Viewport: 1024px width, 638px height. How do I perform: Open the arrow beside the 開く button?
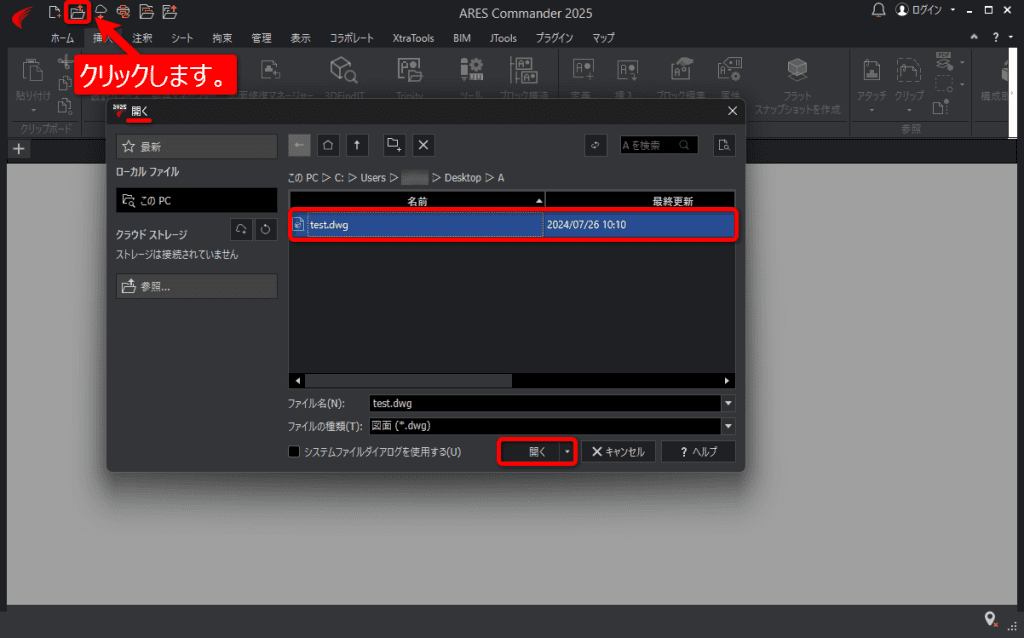[567, 451]
